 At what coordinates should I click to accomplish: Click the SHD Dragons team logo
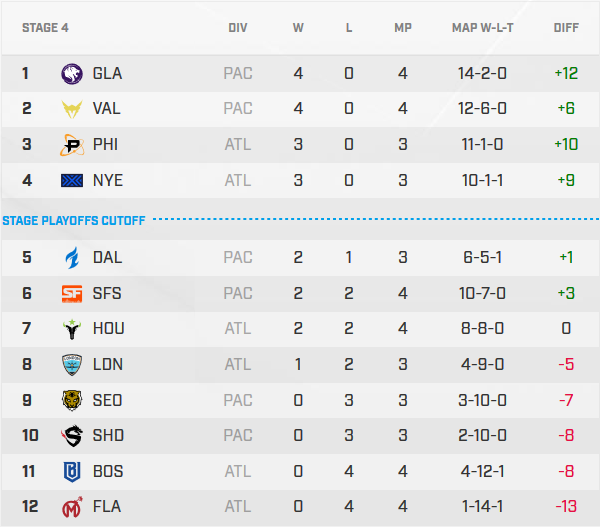click(x=72, y=436)
